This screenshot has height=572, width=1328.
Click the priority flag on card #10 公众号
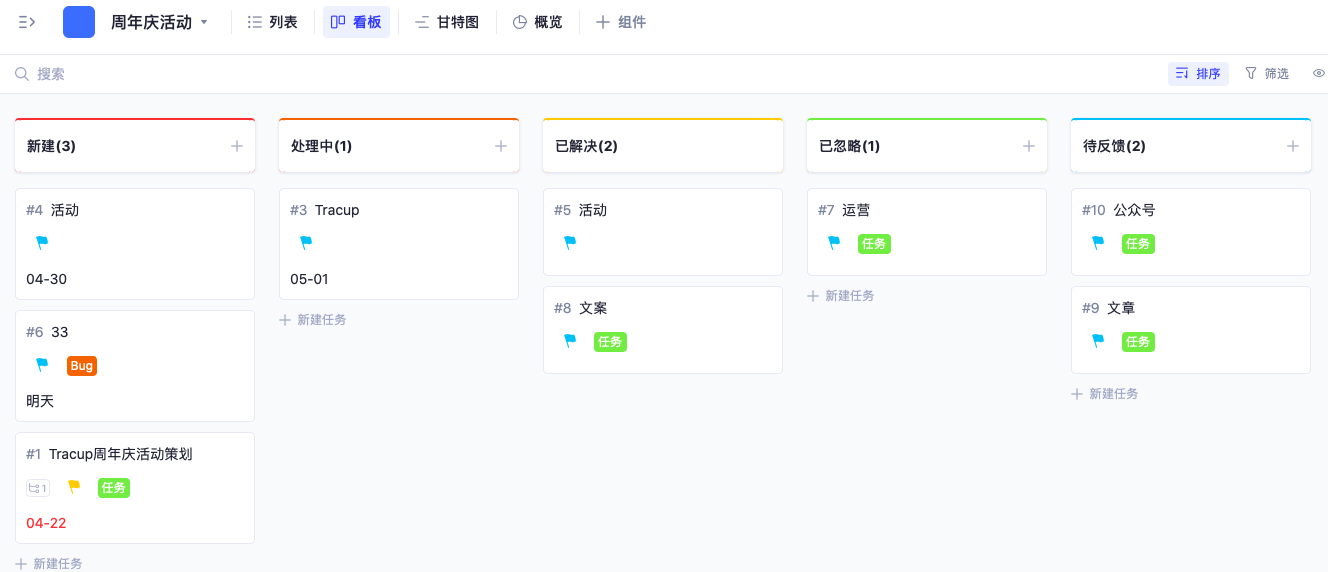click(1098, 243)
